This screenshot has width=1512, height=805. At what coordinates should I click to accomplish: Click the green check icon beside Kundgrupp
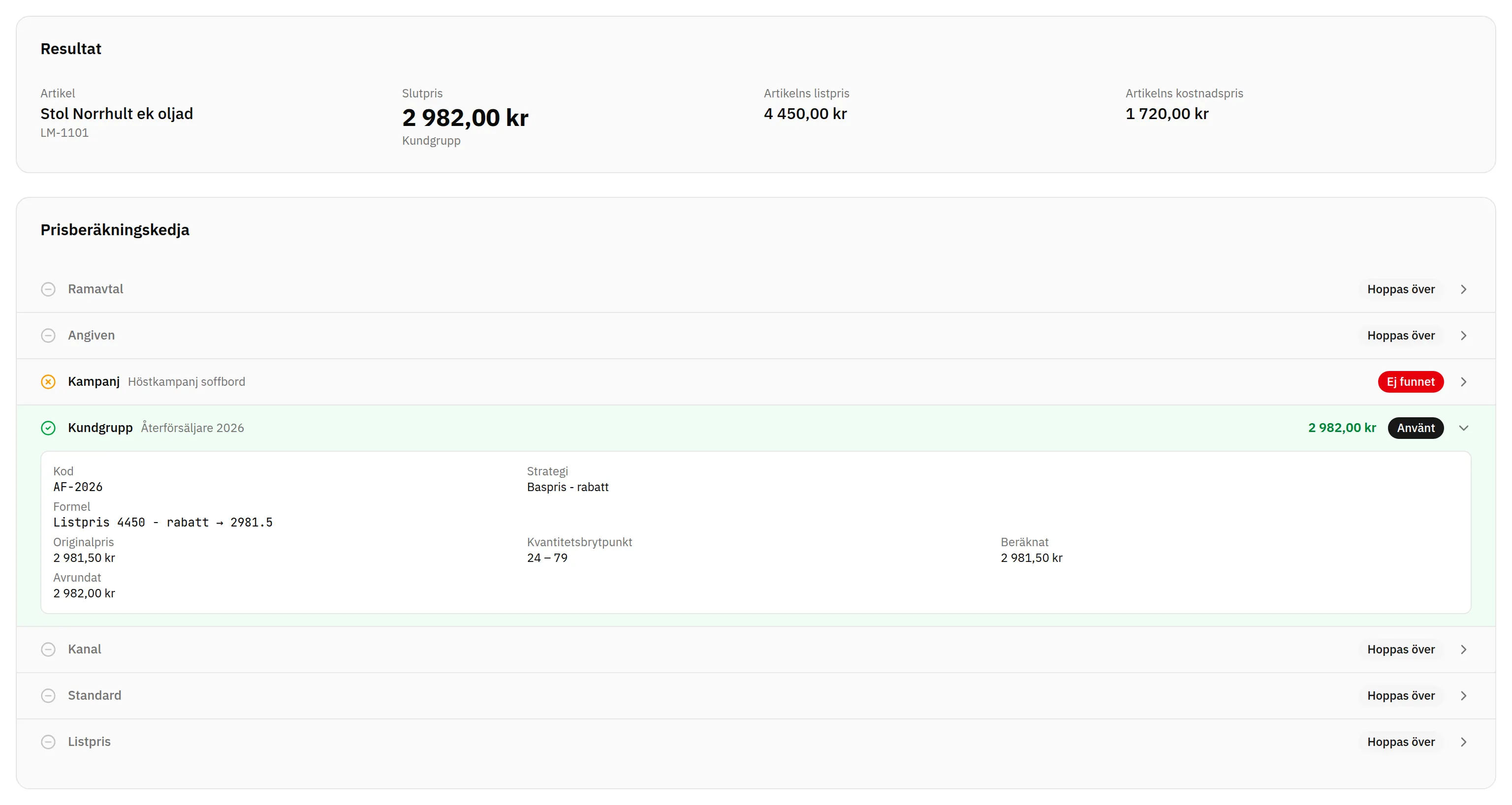point(48,428)
